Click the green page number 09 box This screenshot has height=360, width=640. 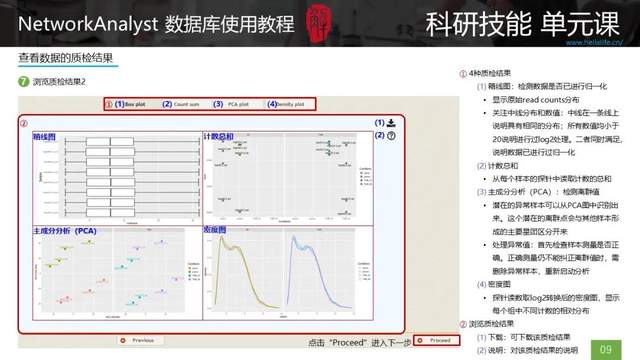point(606,350)
